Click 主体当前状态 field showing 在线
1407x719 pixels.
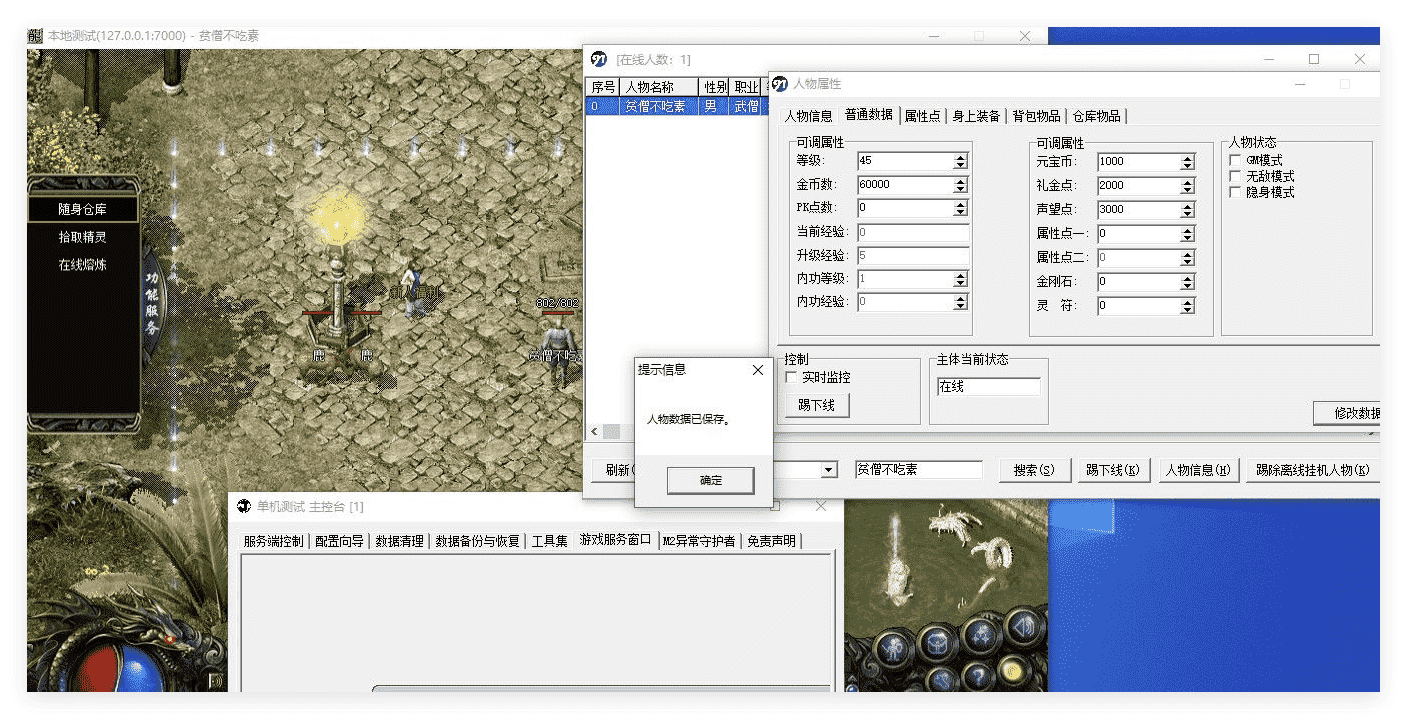click(x=988, y=386)
